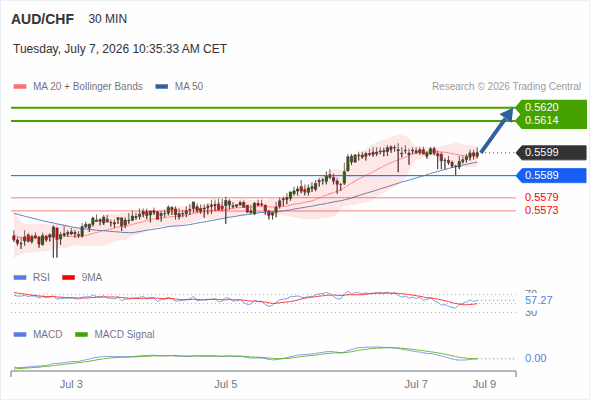
Task: Click the black 0.5599 current price tag
Action: point(551,152)
